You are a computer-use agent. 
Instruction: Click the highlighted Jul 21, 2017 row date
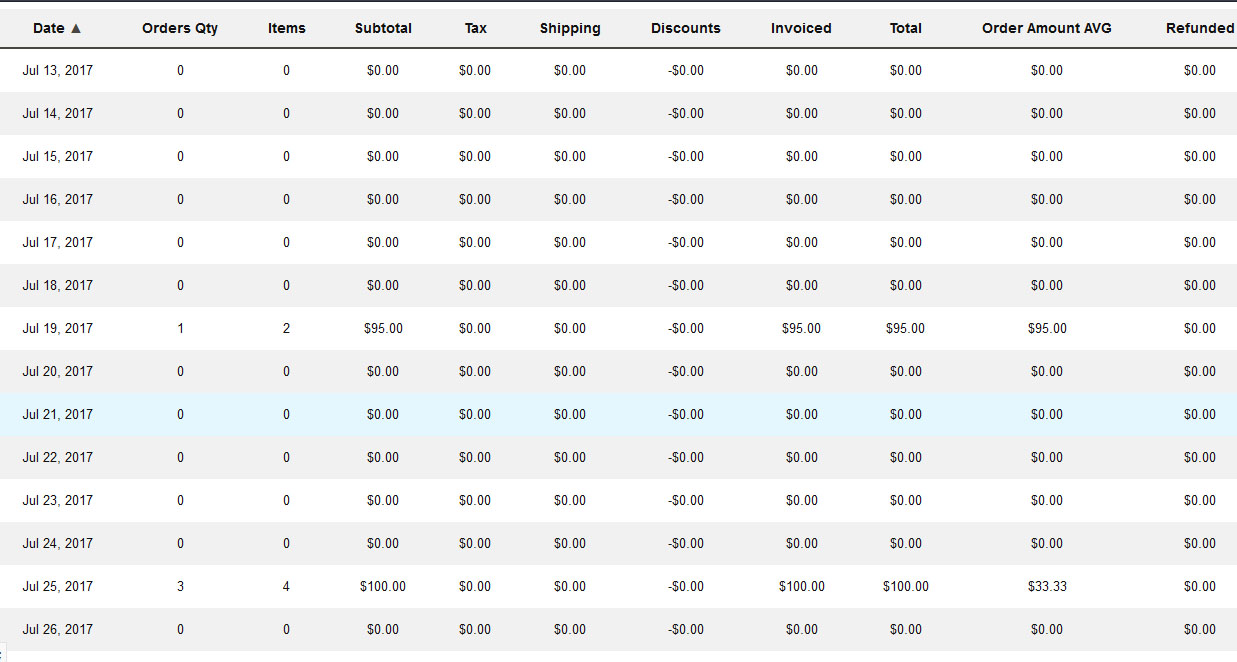point(58,414)
